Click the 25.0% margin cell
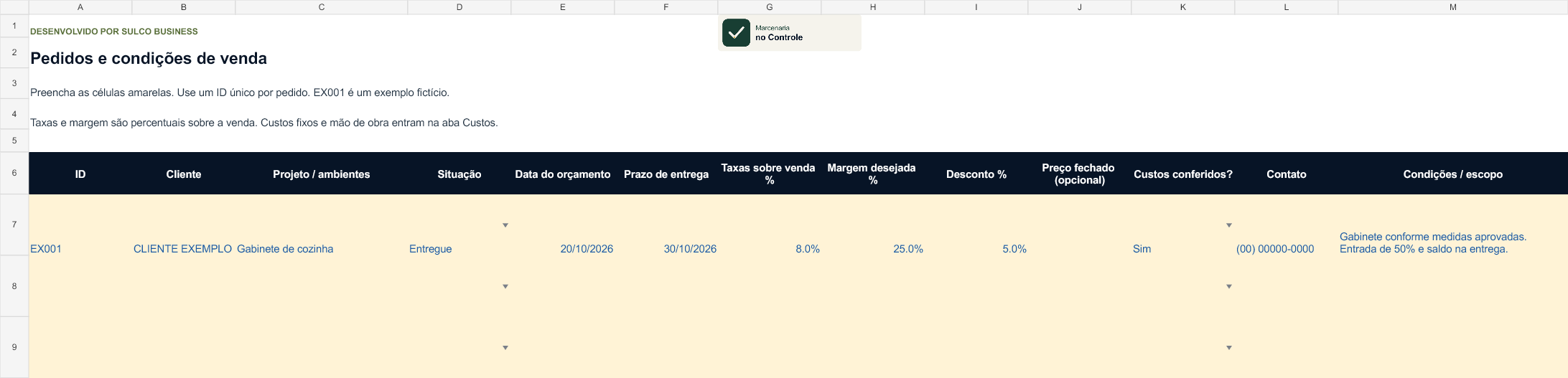The width and height of the screenshot is (1568, 378). (x=873, y=225)
